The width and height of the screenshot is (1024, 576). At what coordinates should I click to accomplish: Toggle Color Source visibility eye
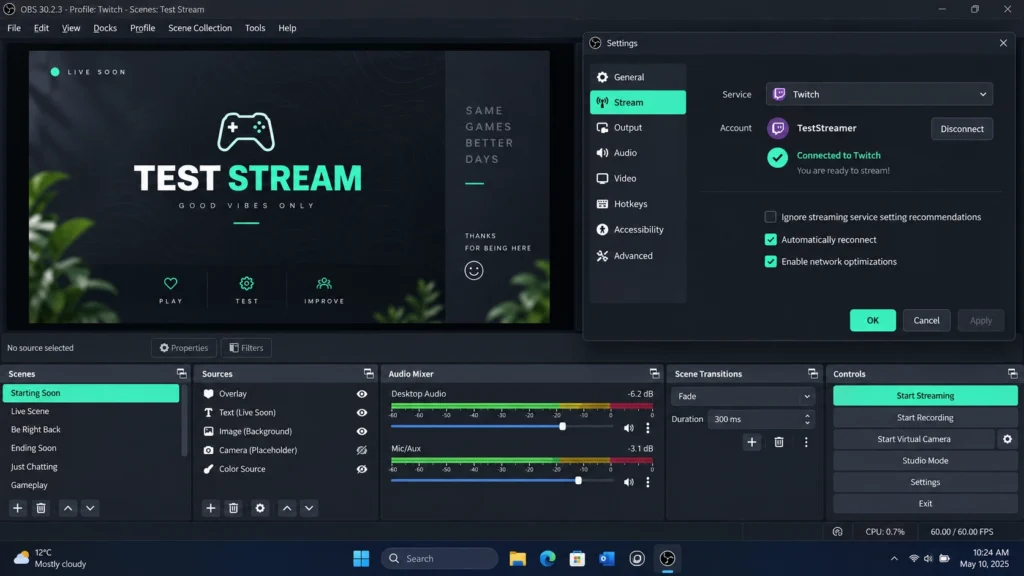click(x=362, y=469)
